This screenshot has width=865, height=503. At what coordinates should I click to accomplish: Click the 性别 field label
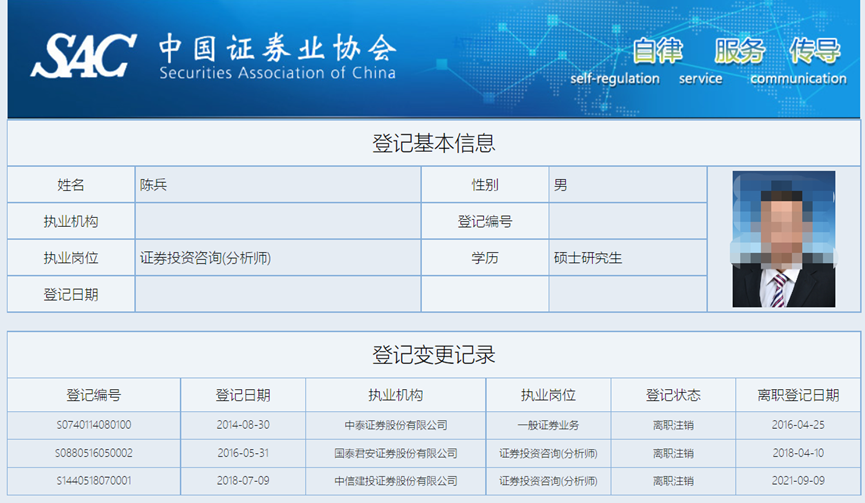click(x=484, y=185)
